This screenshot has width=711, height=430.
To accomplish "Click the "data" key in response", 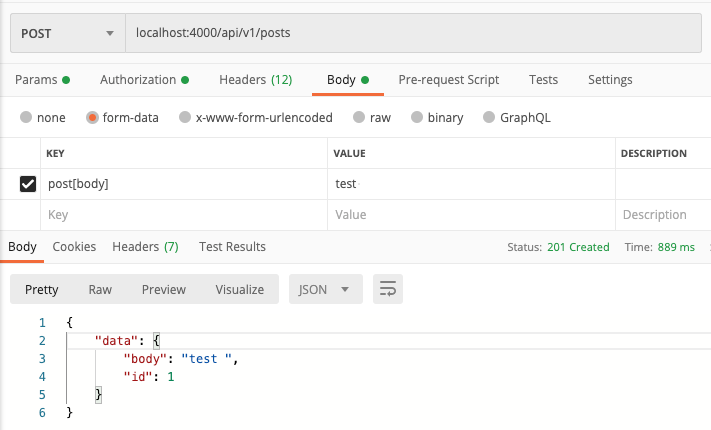I will tap(116, 341).
